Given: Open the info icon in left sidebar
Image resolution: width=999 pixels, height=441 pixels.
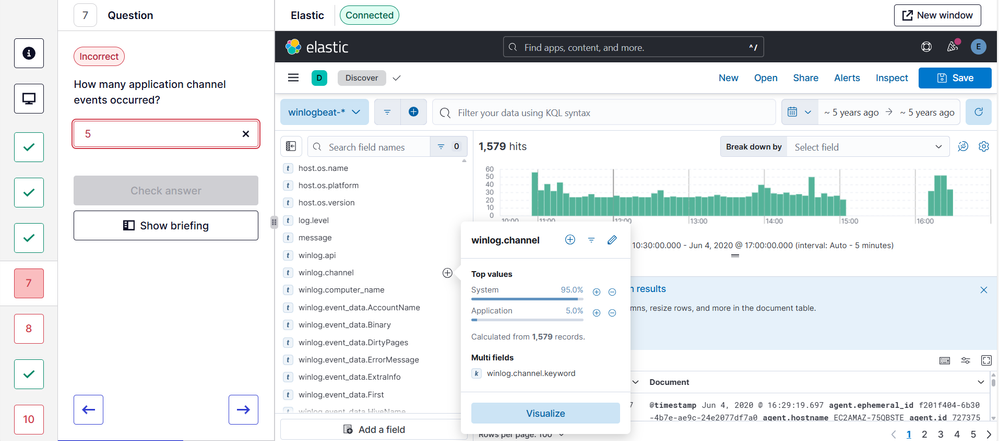Looking at the screenshot, I should pos(28,53).
